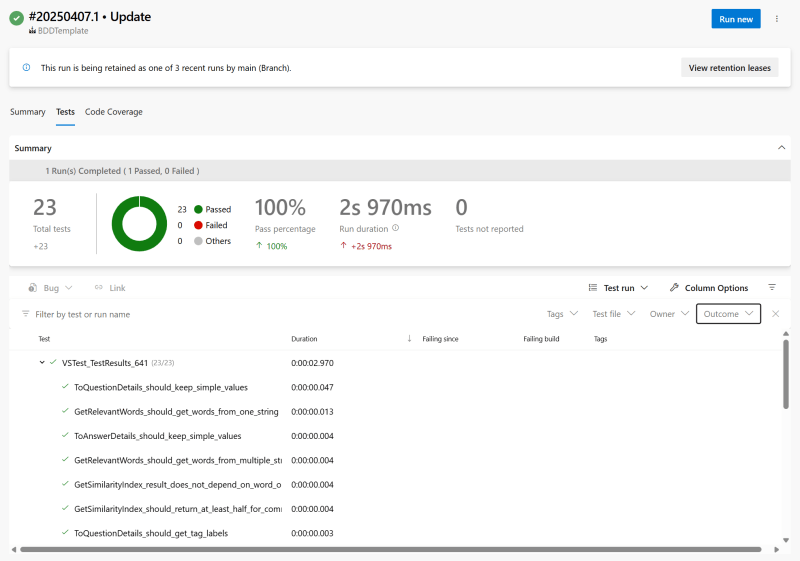Select test GetSimilarityIndex_should_return_at_least_half
This screenshot has height=561, width=800.
point(178,509)
